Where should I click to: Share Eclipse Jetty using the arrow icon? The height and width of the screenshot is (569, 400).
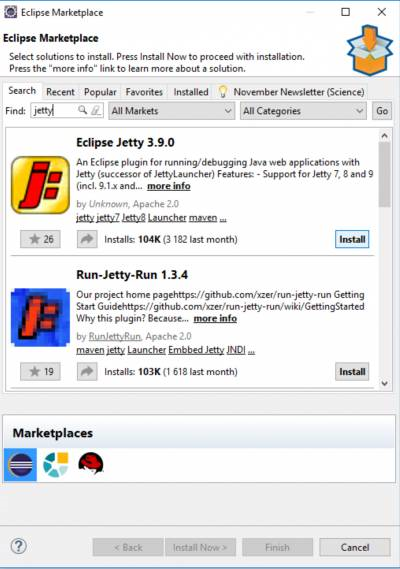87,239
